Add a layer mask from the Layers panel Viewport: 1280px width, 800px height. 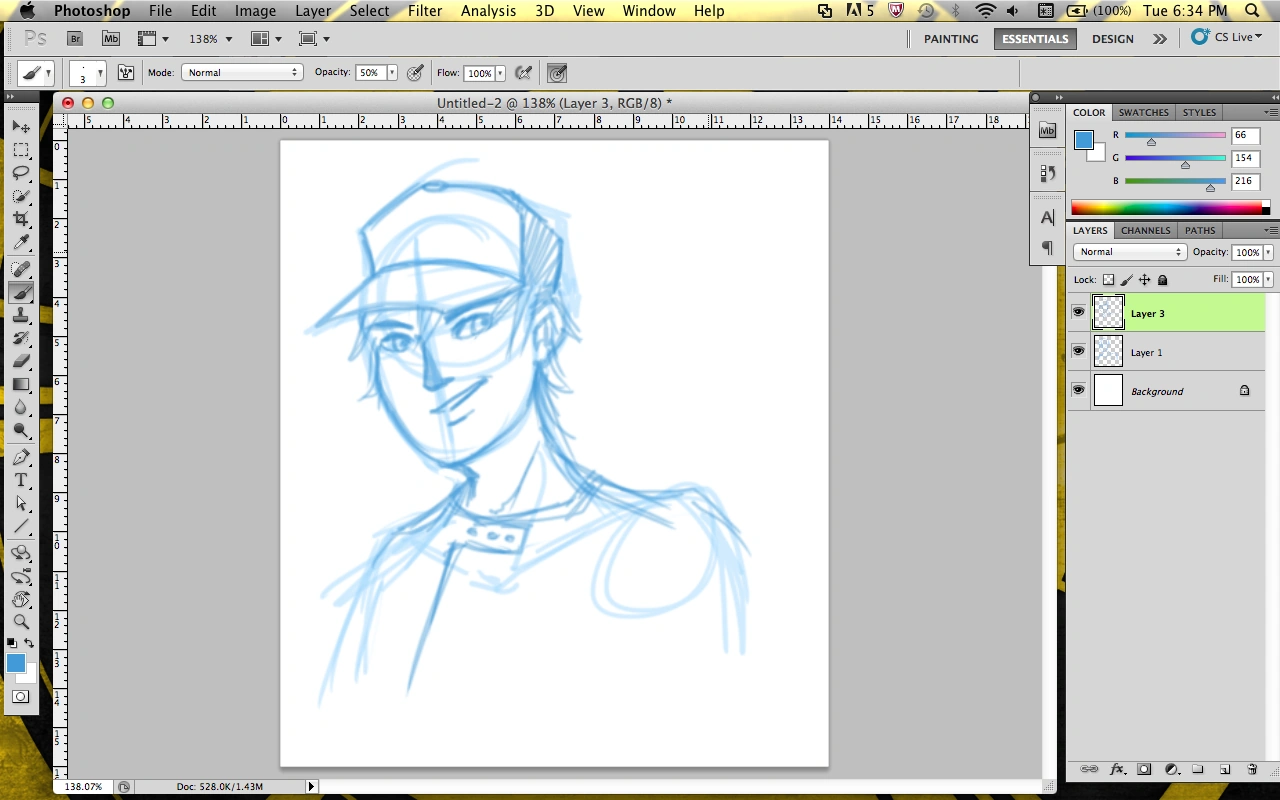[x=1144, y=769]
